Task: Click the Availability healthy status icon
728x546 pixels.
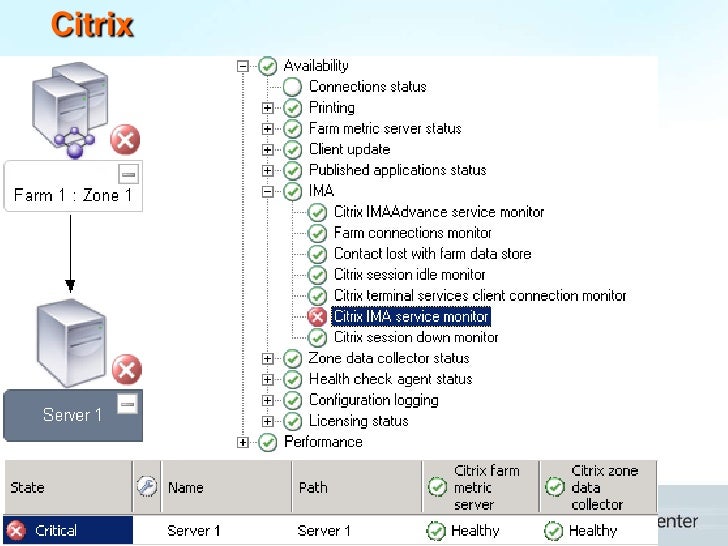Action: click(x=267, y=66)
